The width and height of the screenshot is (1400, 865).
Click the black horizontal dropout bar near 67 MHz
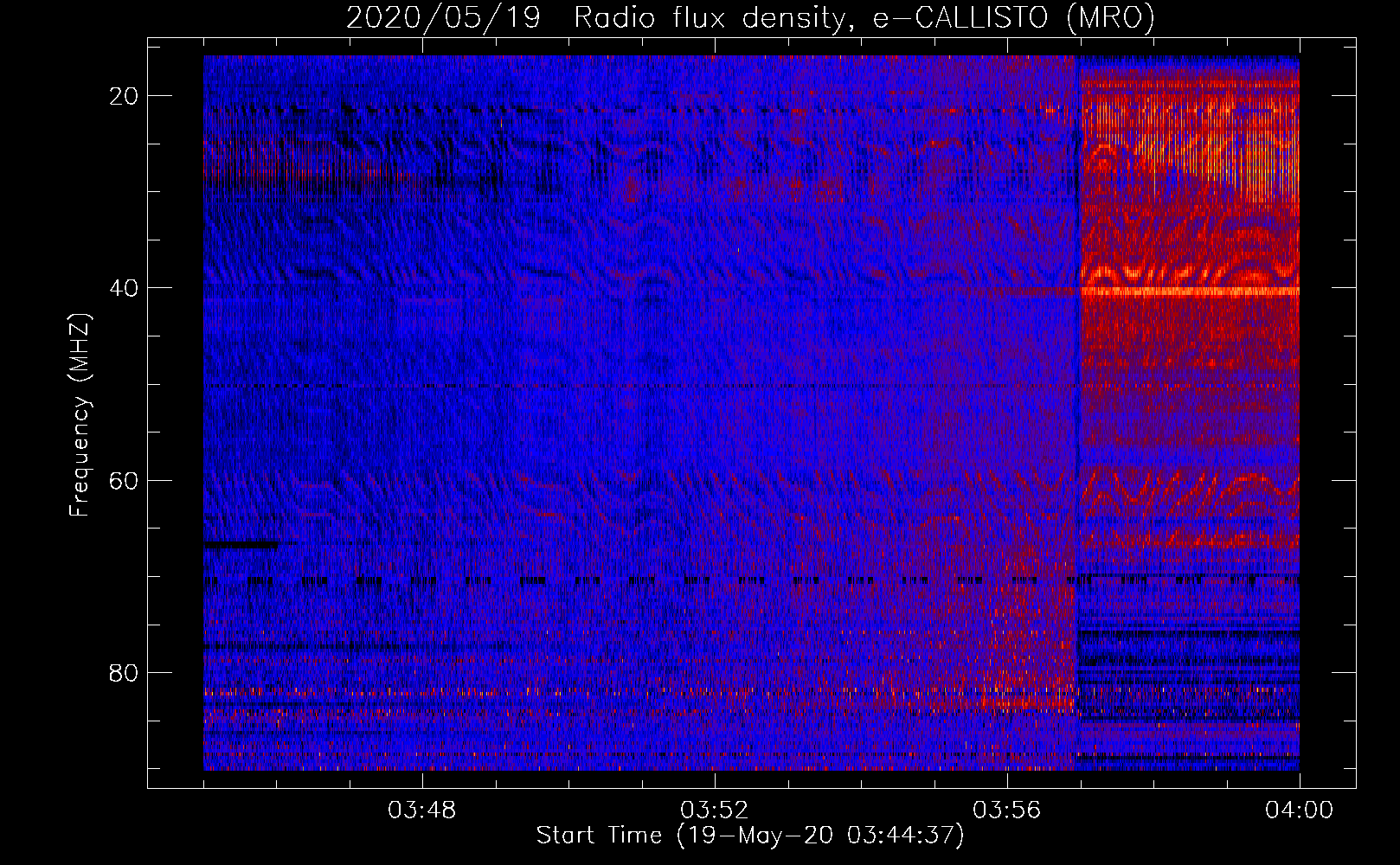[x=241, y=545]
